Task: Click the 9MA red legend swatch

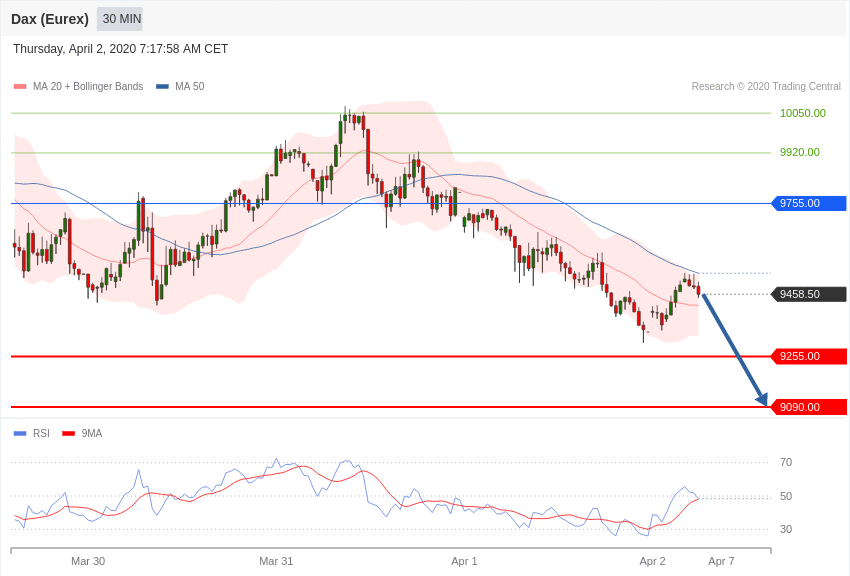Action: (68, 433)
